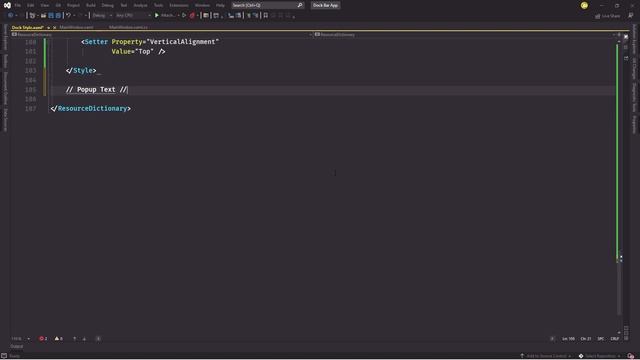The image size is (640, 360).
Task: Click the Dock Bar App solution name button
Action: pos(325,5)
